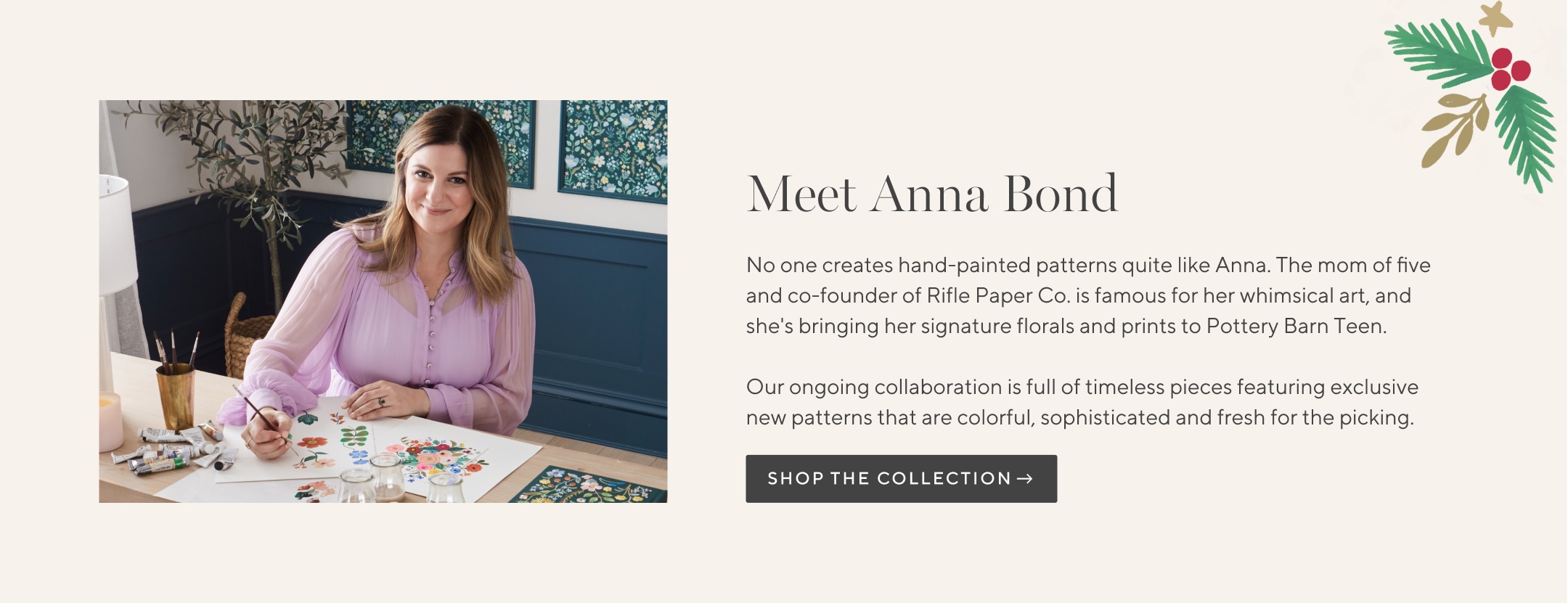Click the gold leaf sprig graphic
1568x603 pixels.
click(x=1454, y=131)
